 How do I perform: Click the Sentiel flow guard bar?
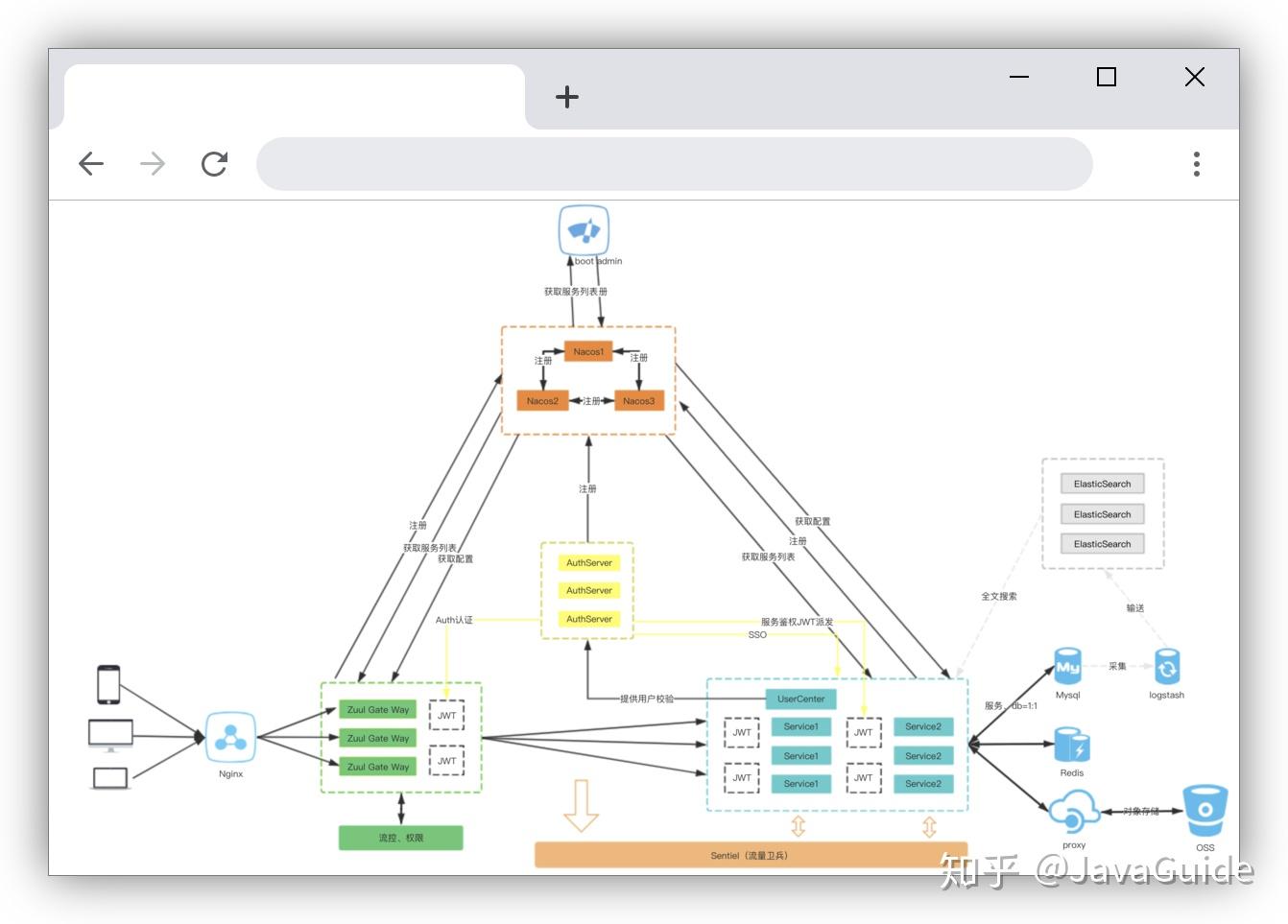(x=751, y=855)
